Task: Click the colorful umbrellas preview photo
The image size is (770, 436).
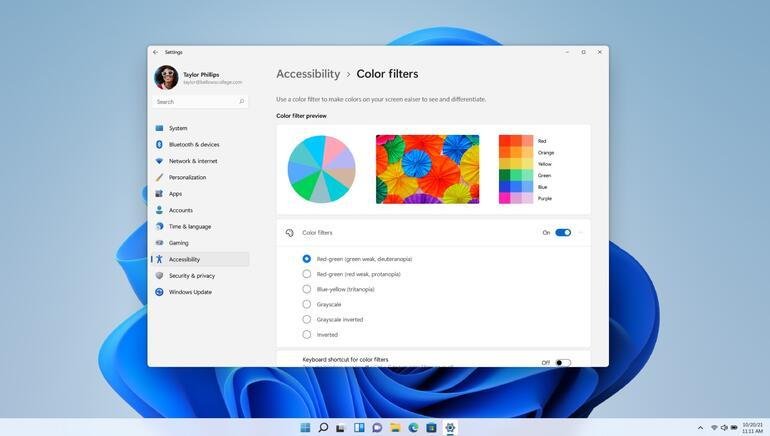Action: click(427, 169)
